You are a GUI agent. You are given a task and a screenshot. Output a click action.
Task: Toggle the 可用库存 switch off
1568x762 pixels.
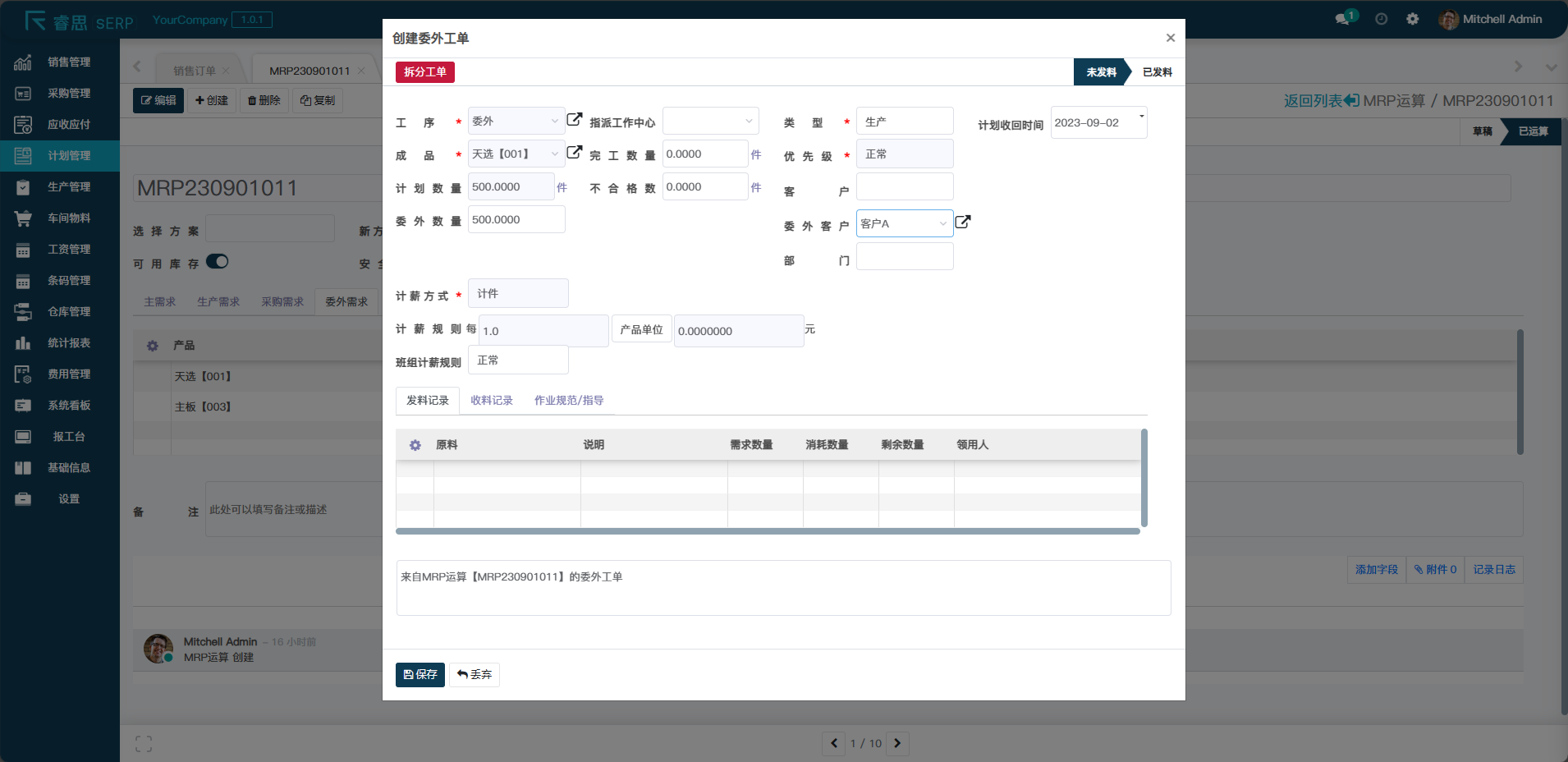point(217,261)
